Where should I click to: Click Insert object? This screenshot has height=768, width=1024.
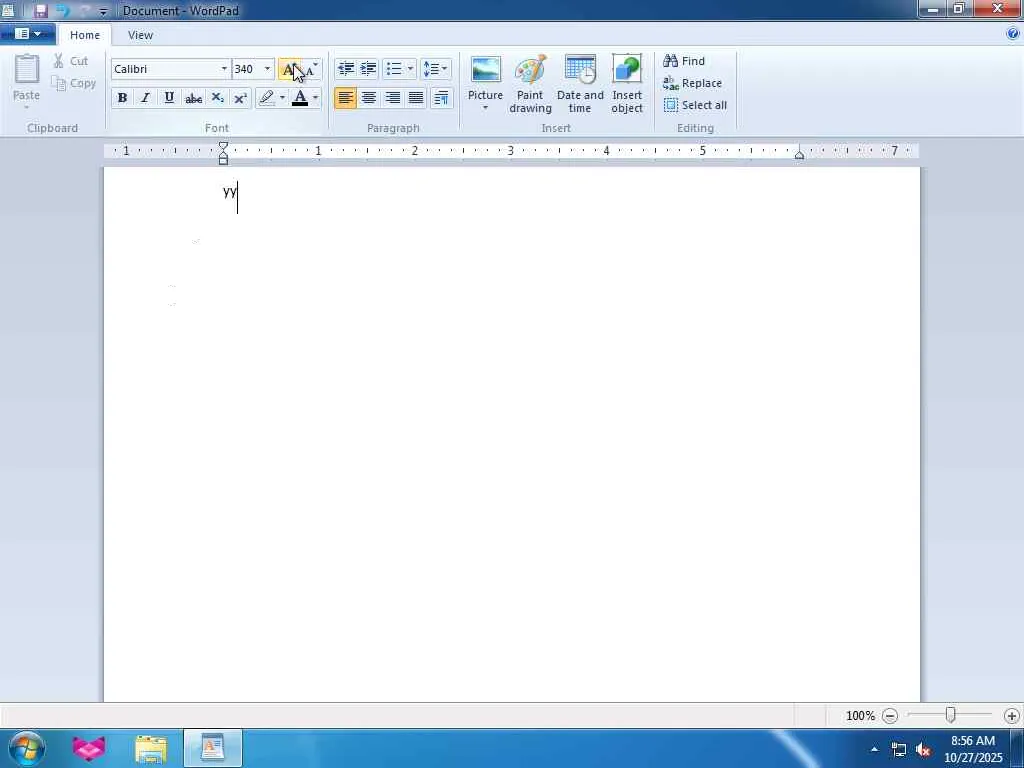point(627,84)
